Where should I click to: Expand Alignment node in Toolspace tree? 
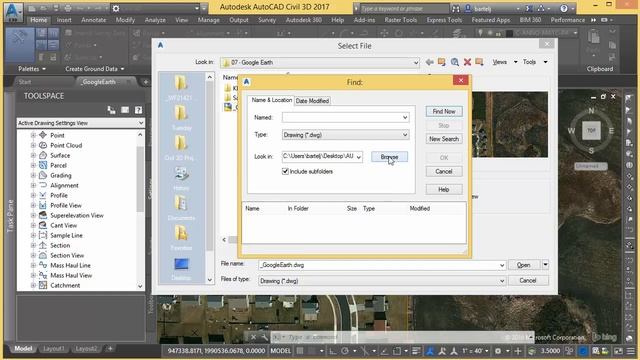click(x=33, y=185)
